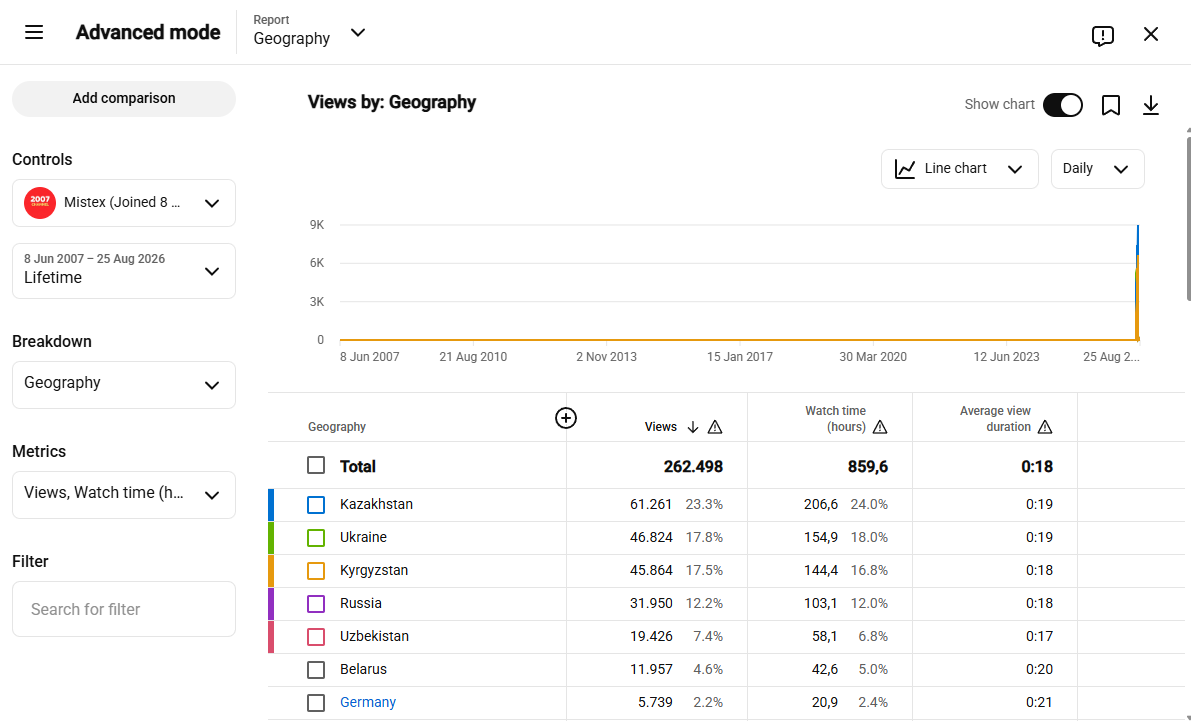Click the send feedback icon
Screen dimensions: 1191x721
(x=1102, y=35)
